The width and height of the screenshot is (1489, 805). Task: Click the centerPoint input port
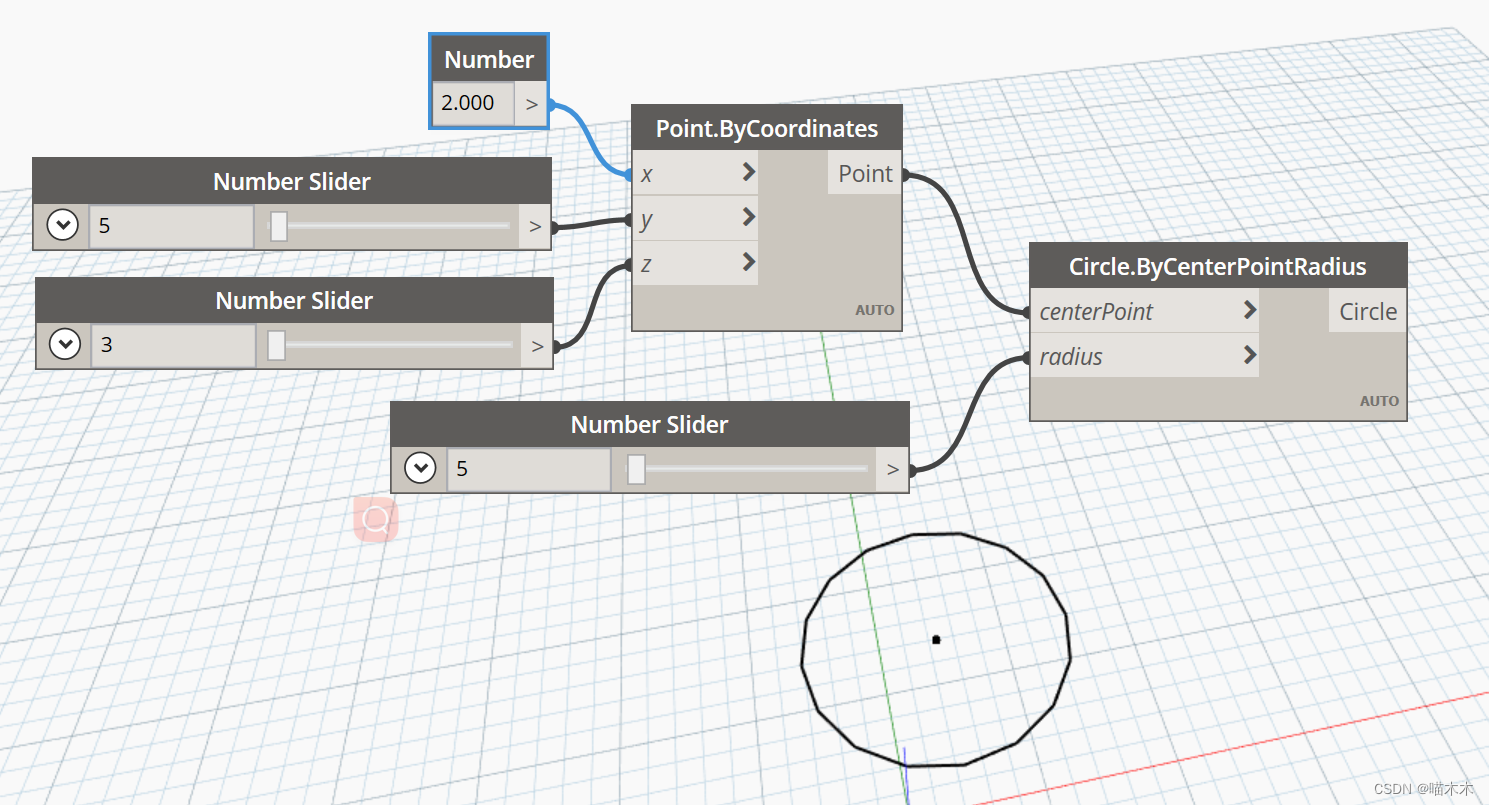coord(1145,311)
